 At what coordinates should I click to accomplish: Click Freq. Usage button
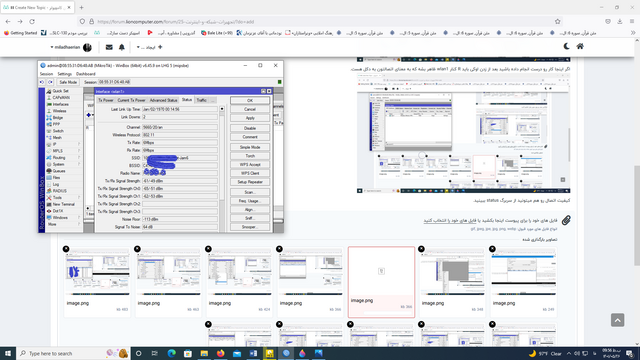[250, 201]
